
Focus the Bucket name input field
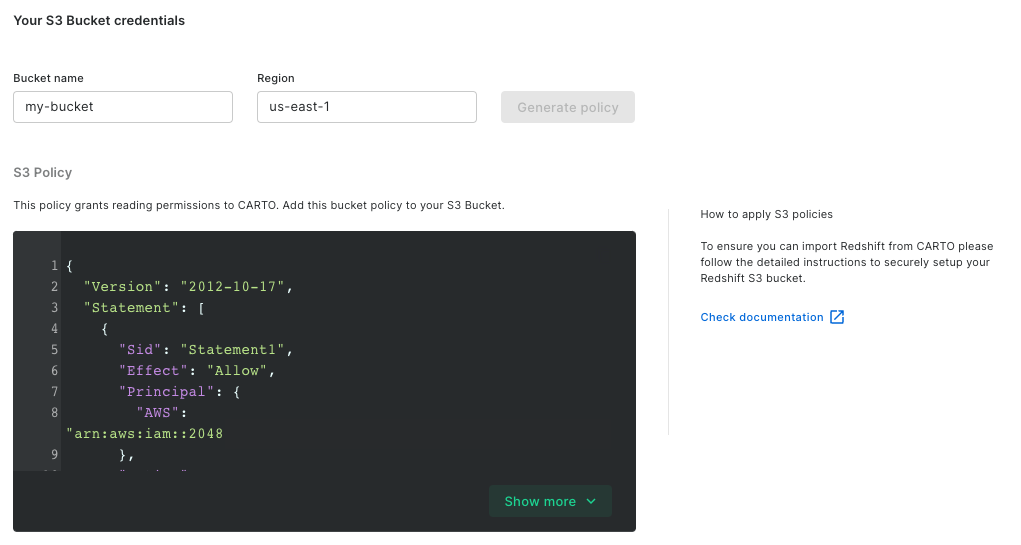(x=123, y=107)
